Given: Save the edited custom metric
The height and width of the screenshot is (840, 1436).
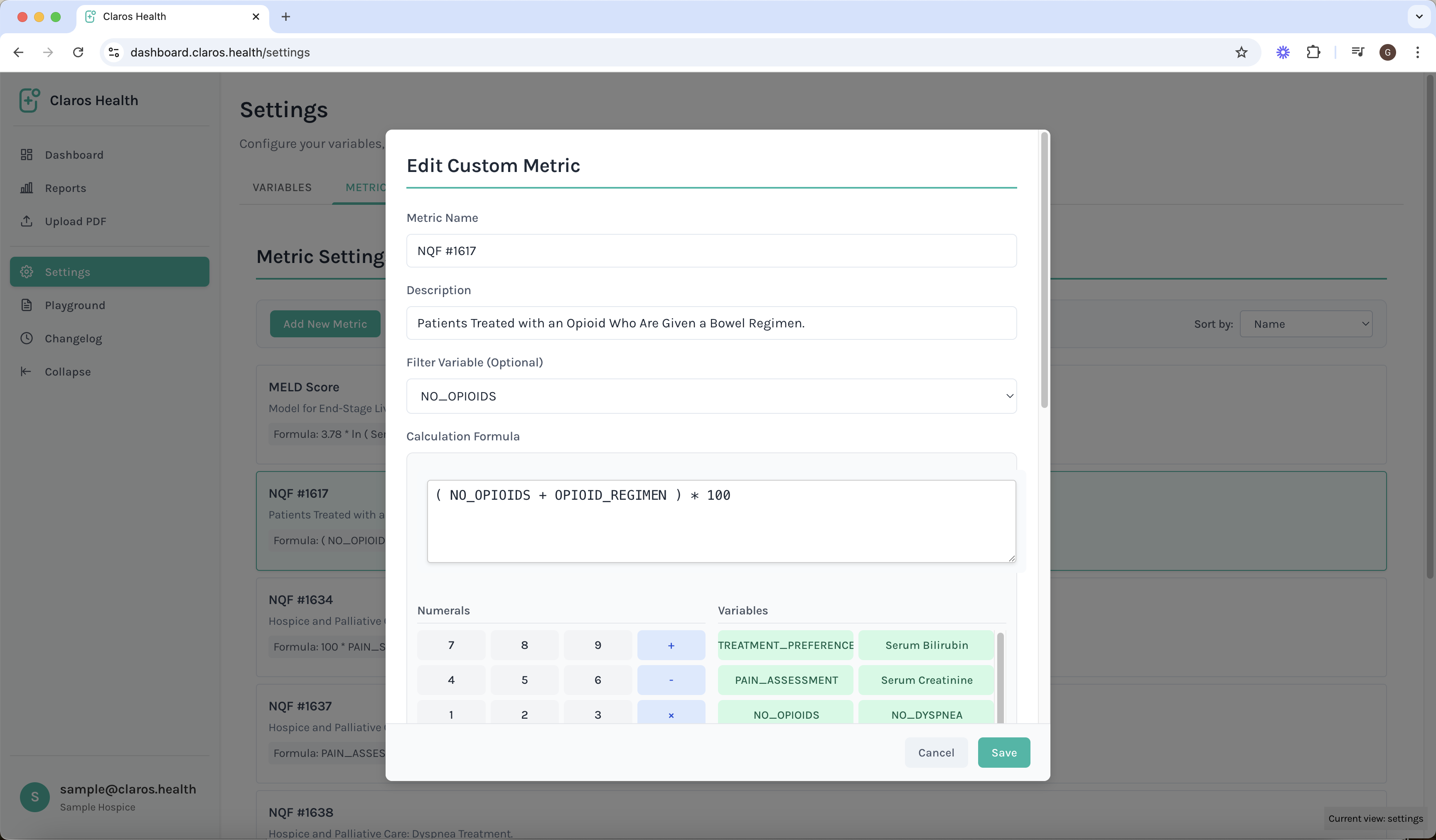Looking at the screenshot, I should [x=1003, y=752].
